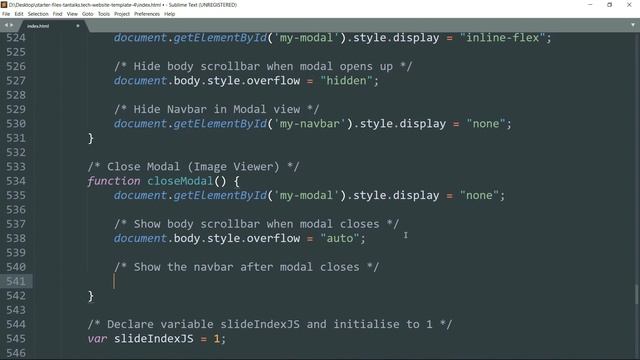640x360 pixels.
Task: Open the tab list dropdown arrow
Action: 633,25
